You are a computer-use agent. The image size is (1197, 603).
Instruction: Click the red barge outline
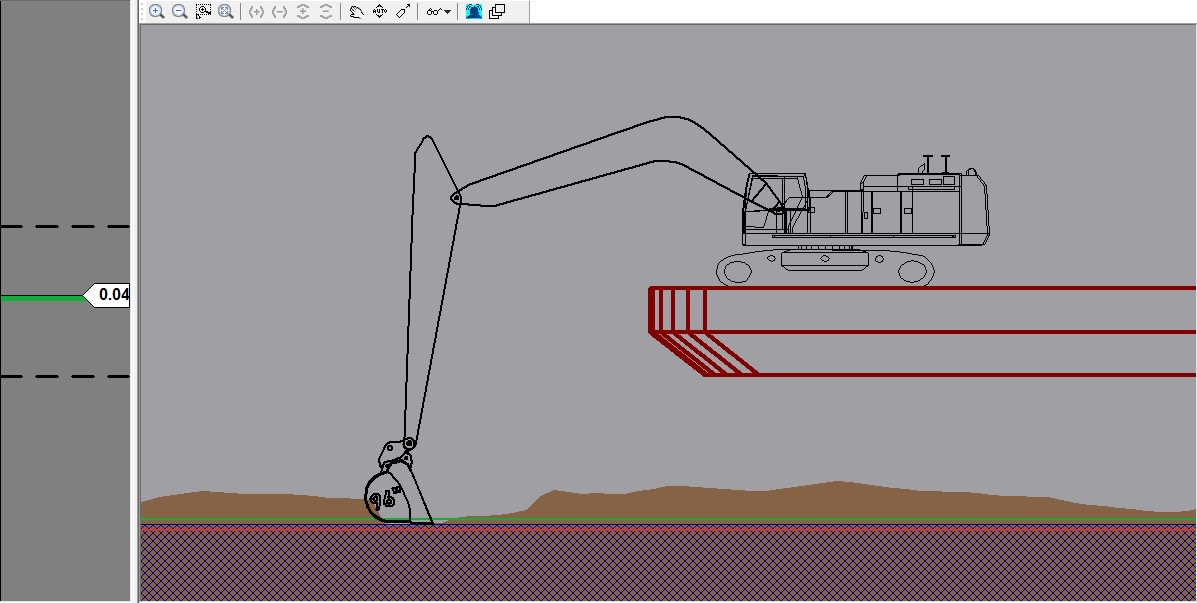(x=922, y=331)
